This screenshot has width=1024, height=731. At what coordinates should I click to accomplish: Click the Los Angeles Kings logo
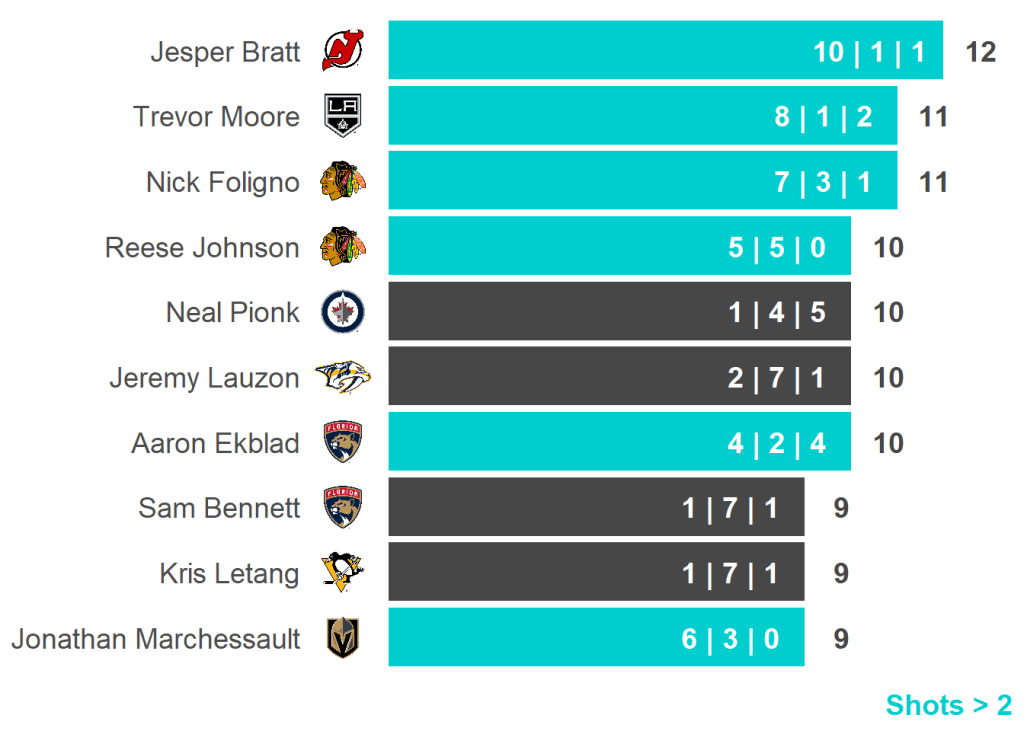point(342,116)
